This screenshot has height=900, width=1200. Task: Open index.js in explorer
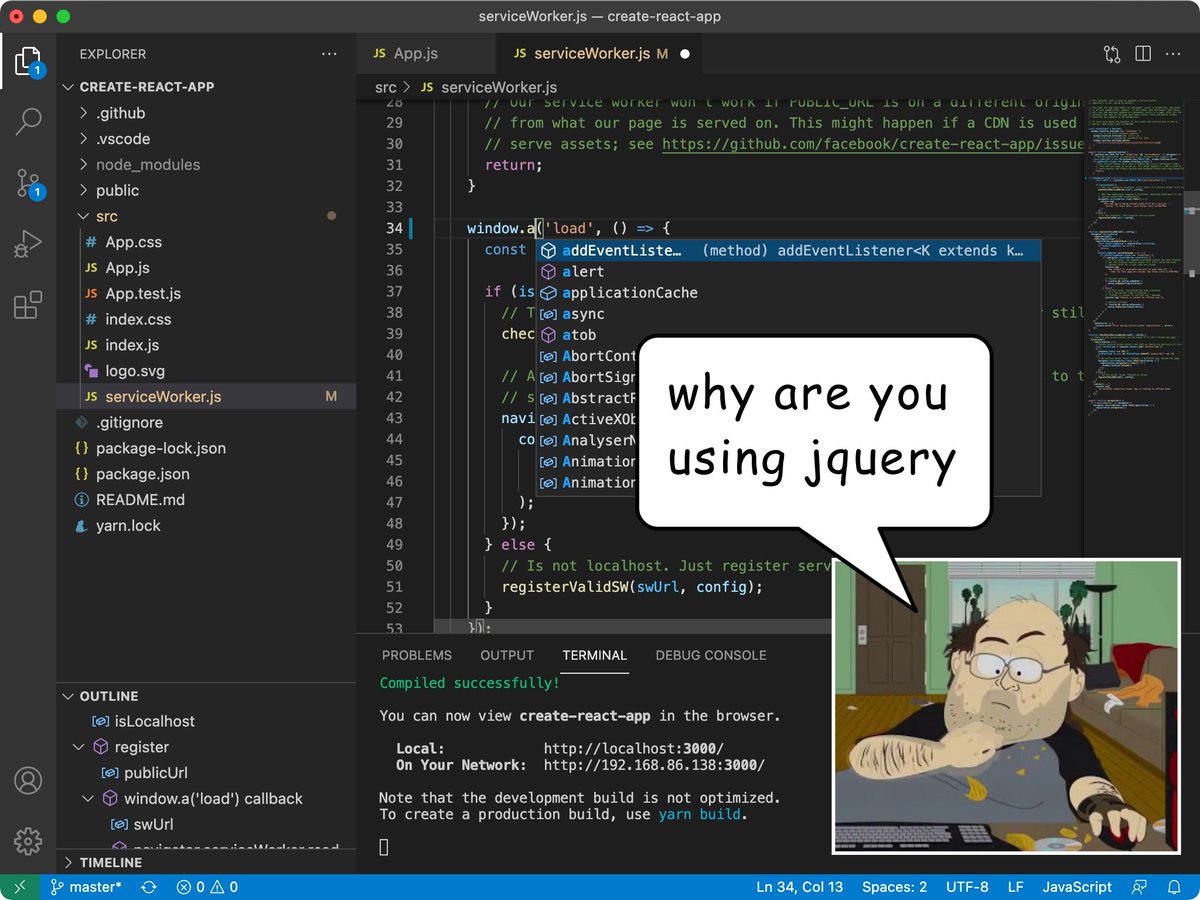pos(206,345)
